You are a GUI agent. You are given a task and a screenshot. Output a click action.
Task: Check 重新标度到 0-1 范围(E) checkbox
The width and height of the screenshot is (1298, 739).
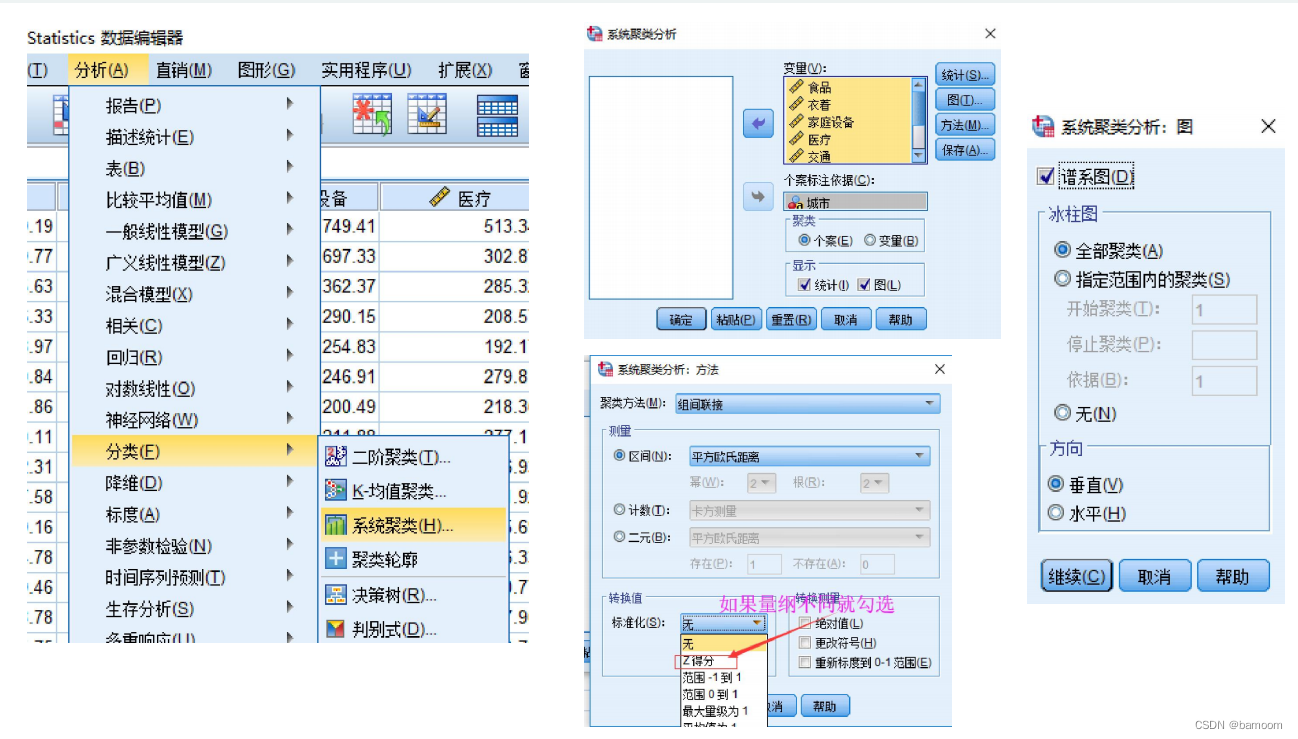coord(805,663)
